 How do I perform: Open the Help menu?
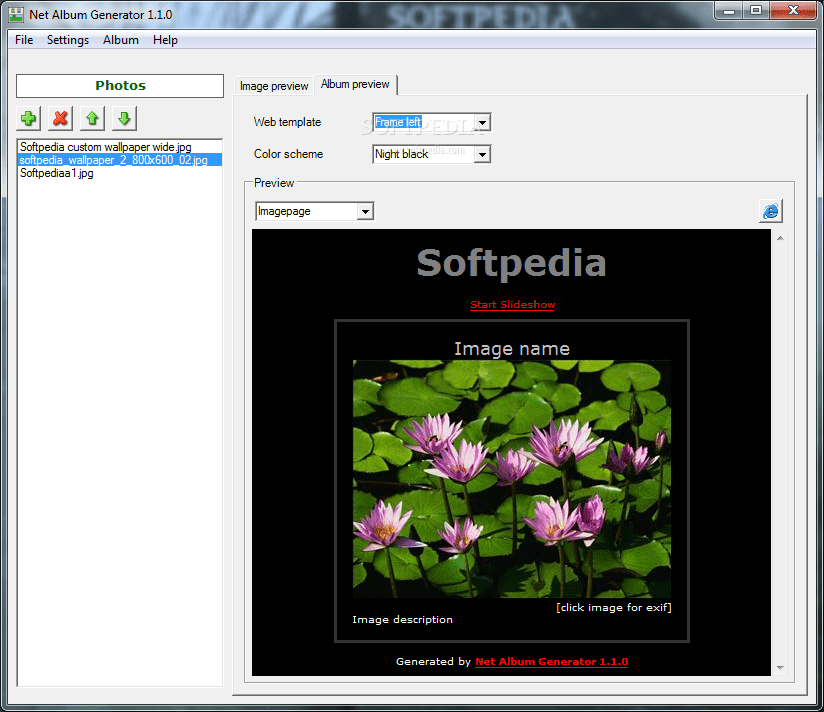[x=165, y=40]
